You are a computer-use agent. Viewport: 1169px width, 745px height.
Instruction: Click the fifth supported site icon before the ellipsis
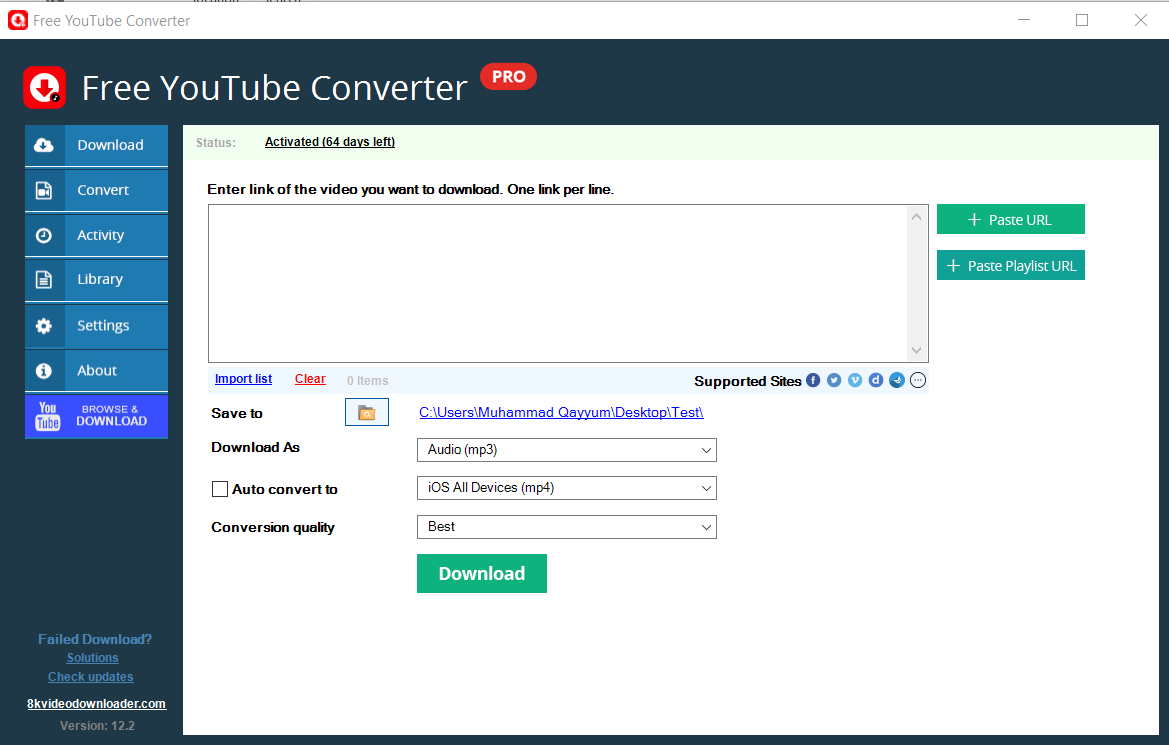[x=896, y=380]
